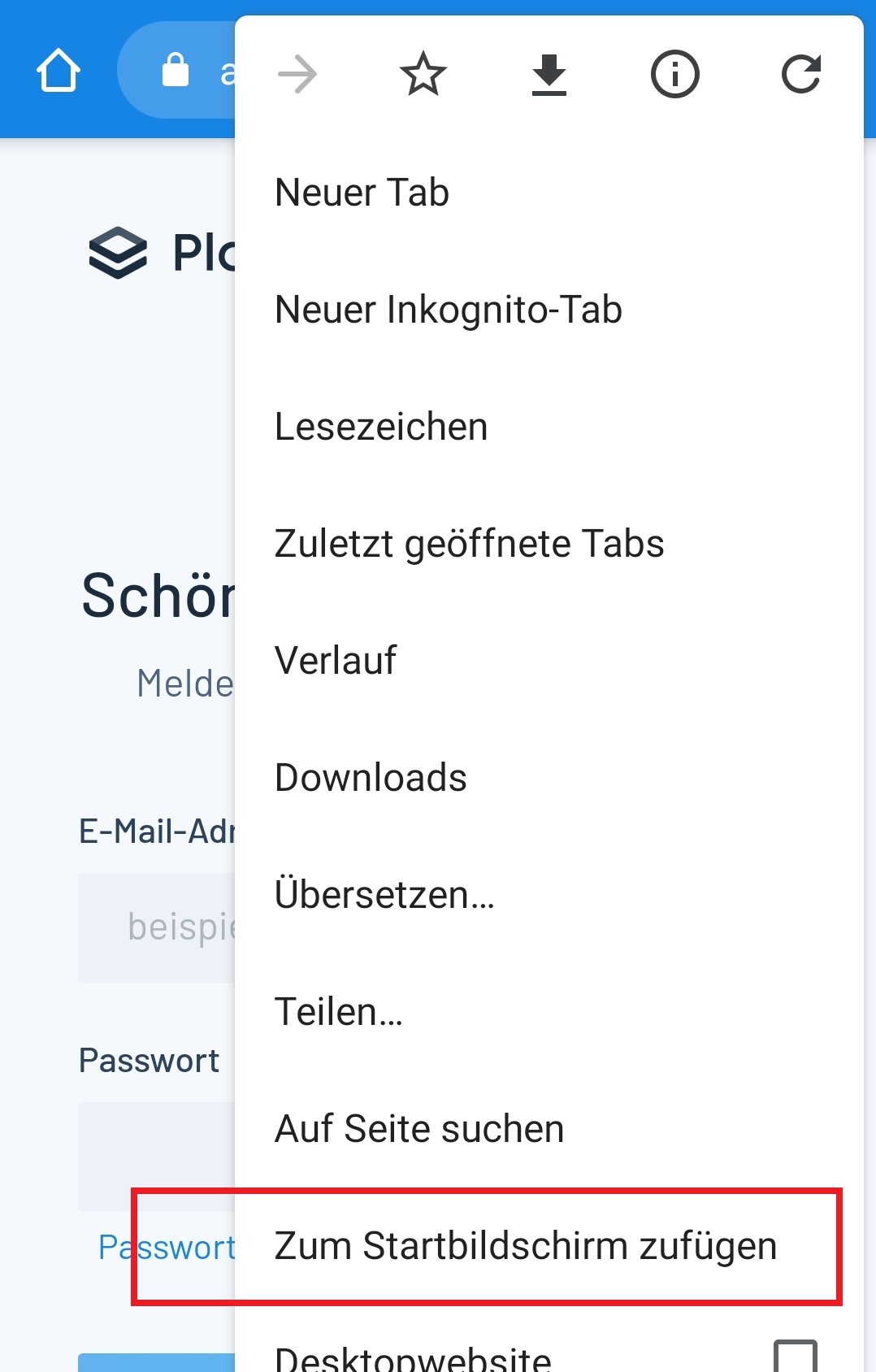Bookmark the current page via star icon
The height and width of the screenshot is (1372, 876).
pos(423,74)
